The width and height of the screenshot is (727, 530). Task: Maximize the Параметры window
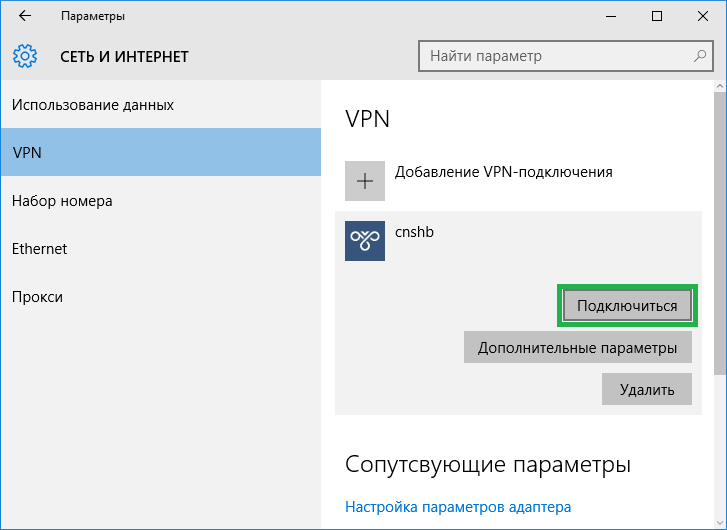(x=656, y=16)
